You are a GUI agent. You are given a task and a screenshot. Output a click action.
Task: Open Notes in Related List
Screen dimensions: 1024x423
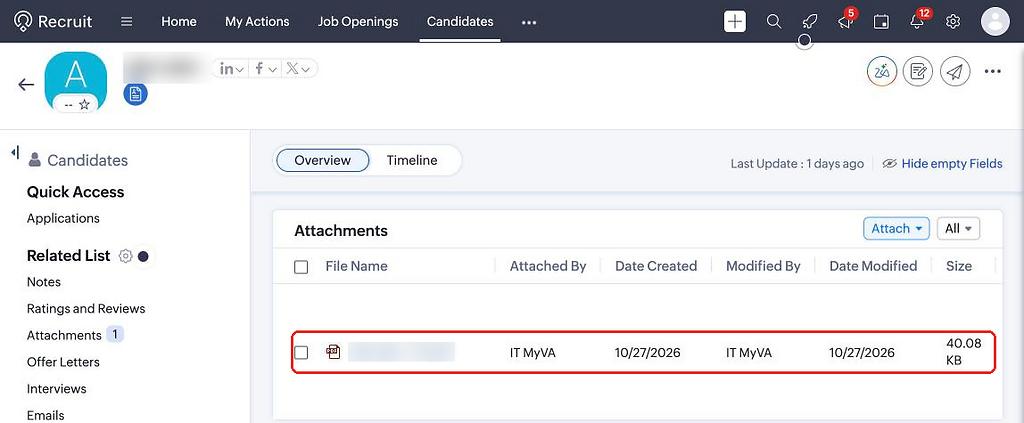pyautogui.click(x=44, y=282)
